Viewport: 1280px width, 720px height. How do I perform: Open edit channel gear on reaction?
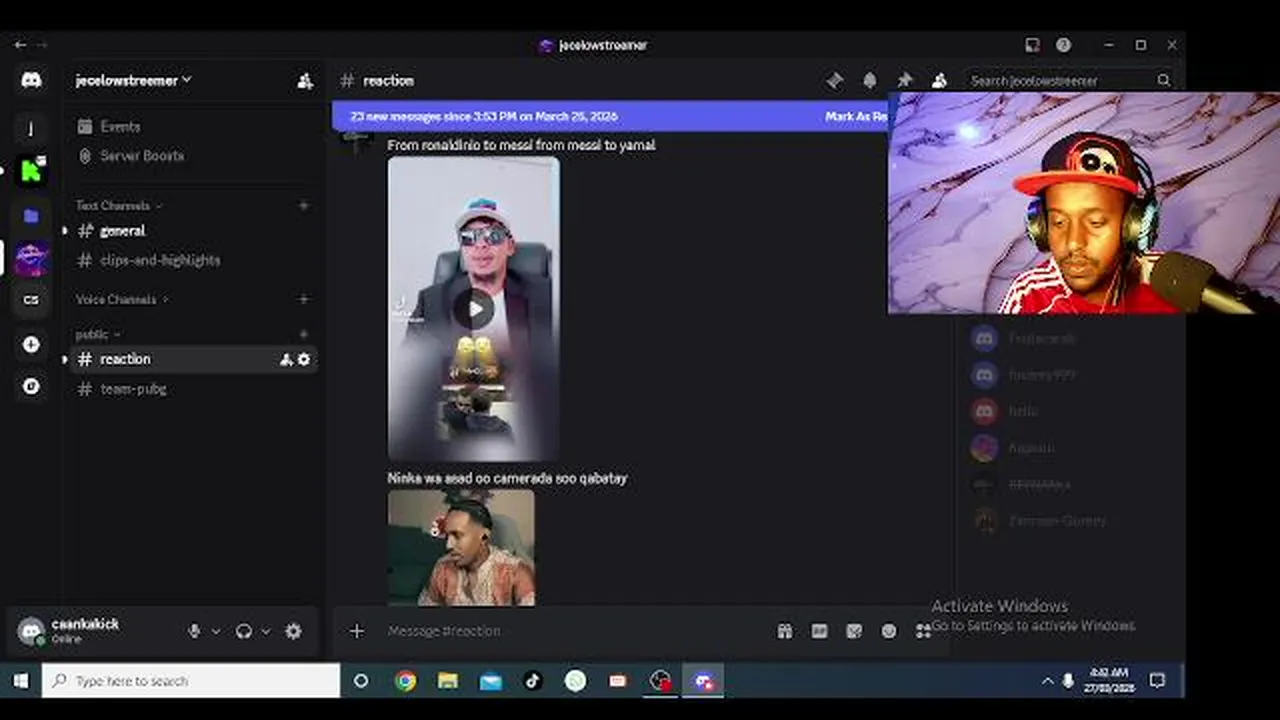[x=304, y=359]
